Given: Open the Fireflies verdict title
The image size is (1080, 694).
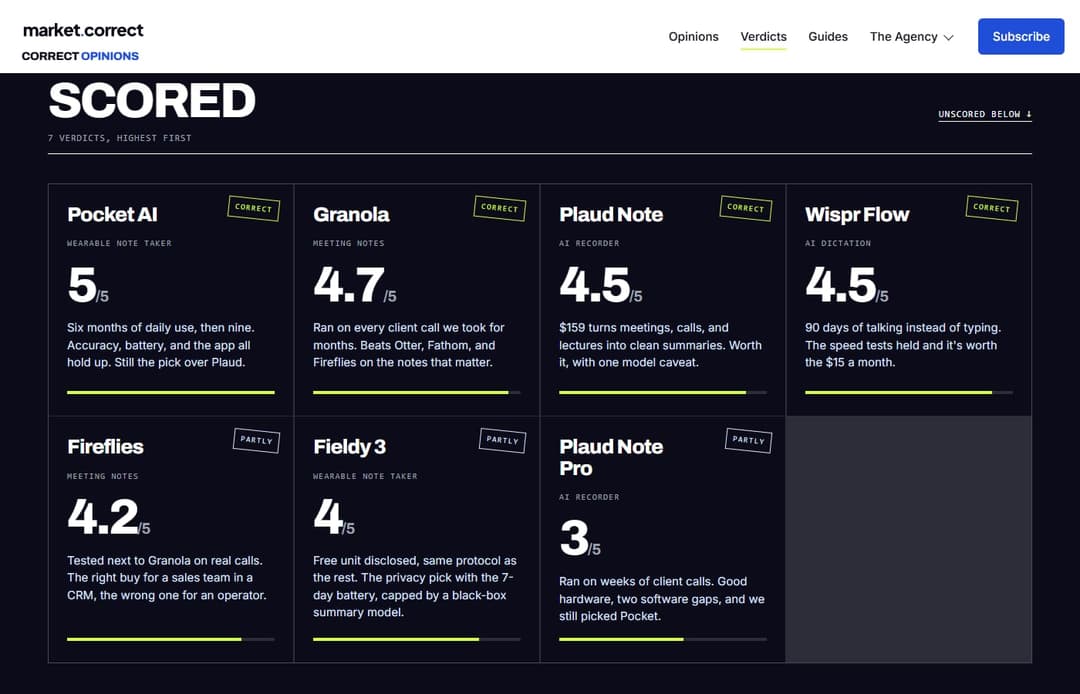Looking at the screenshot, I should (105, 447).
